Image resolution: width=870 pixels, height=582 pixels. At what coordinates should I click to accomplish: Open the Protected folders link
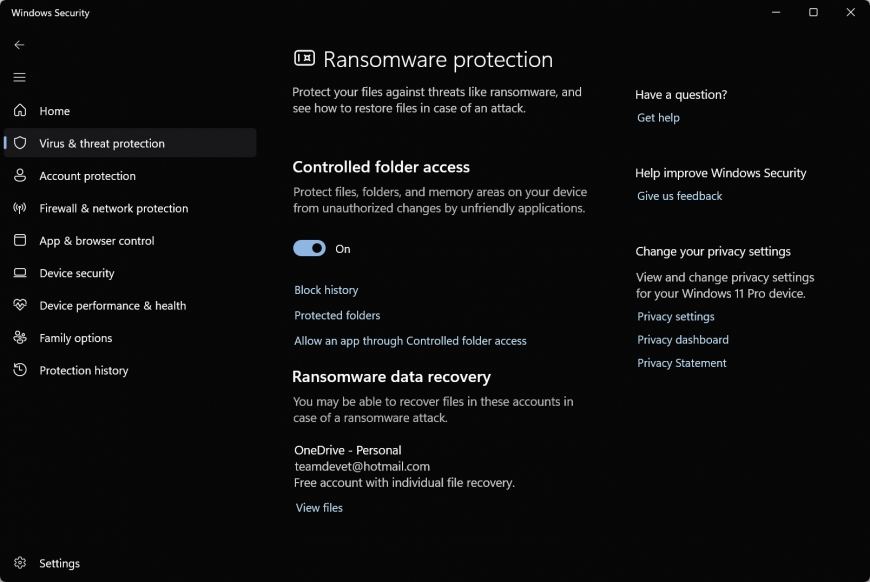[337, 315]
